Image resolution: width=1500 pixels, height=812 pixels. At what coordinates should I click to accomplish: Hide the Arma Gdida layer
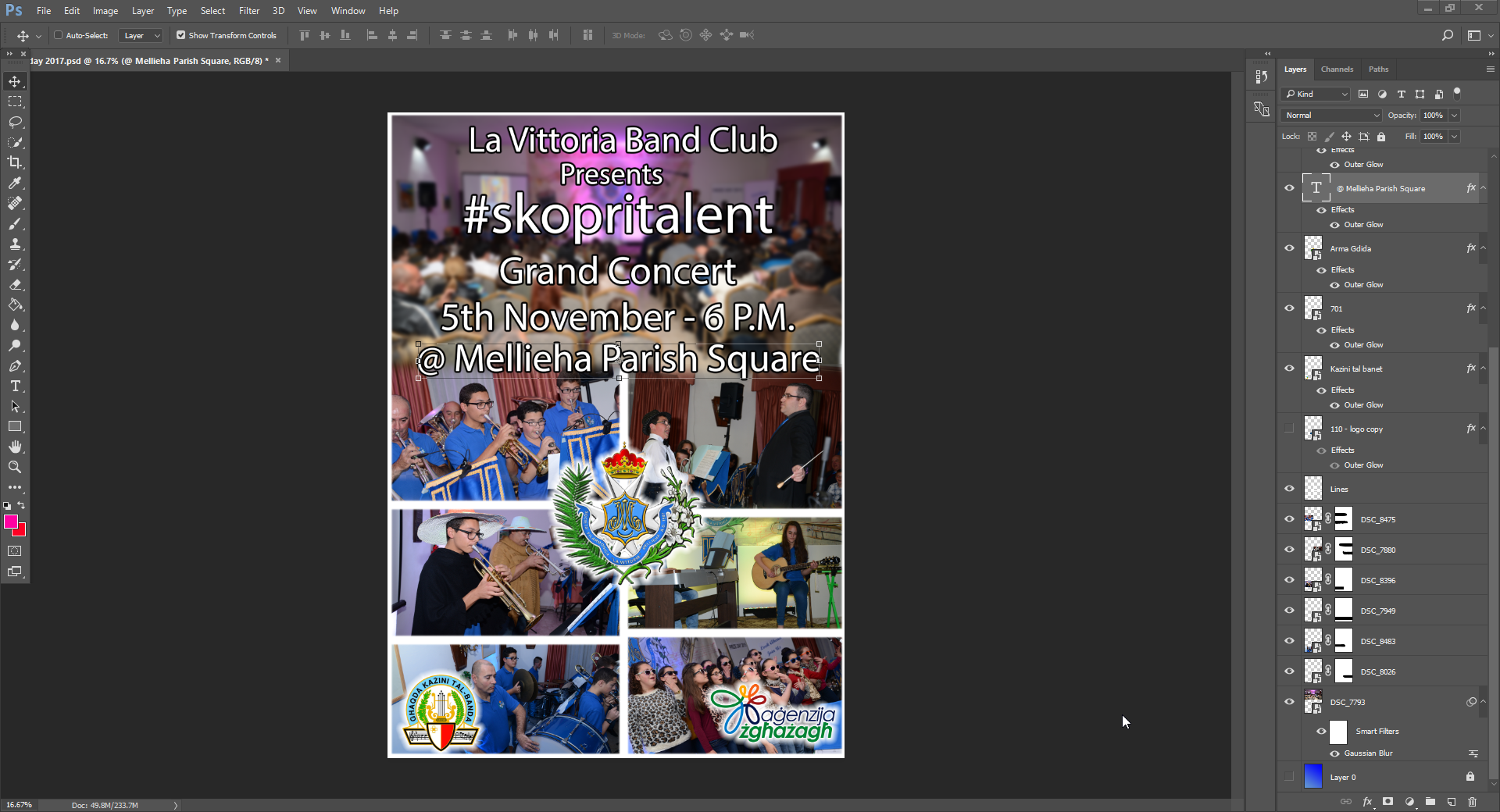click(x=1289, y=248)
